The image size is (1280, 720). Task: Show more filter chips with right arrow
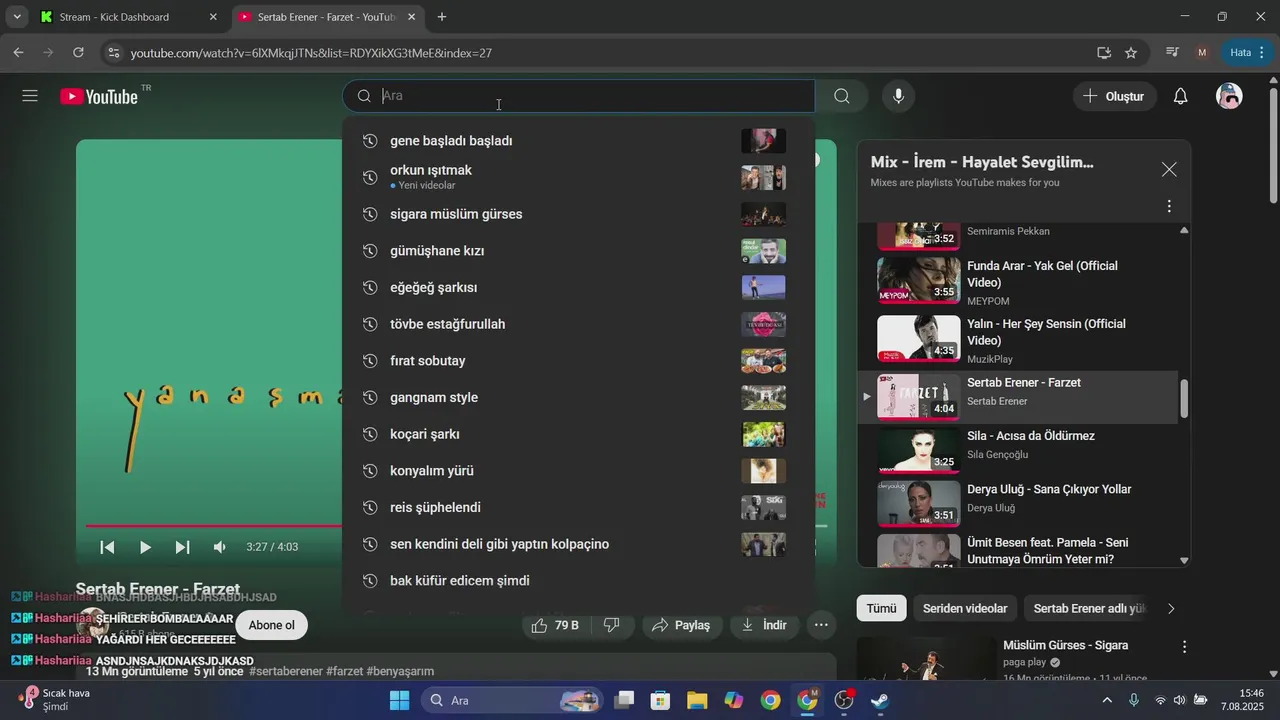coord(1171,608)
